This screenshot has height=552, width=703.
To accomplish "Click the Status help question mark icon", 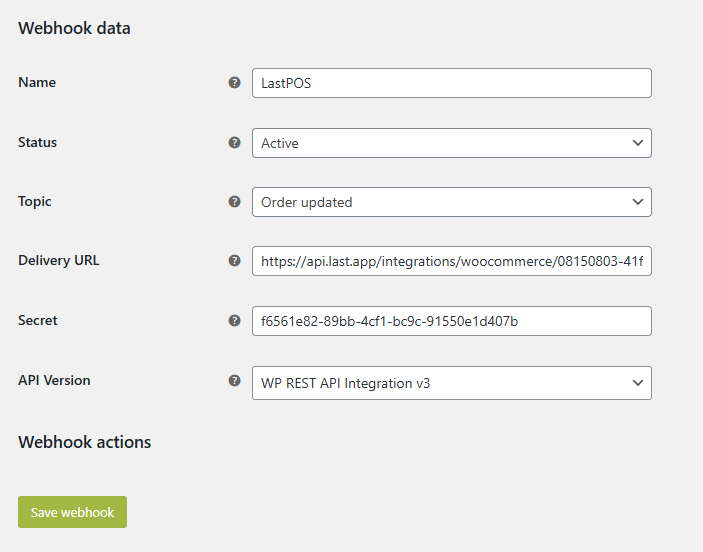I will tap(234, 143).
